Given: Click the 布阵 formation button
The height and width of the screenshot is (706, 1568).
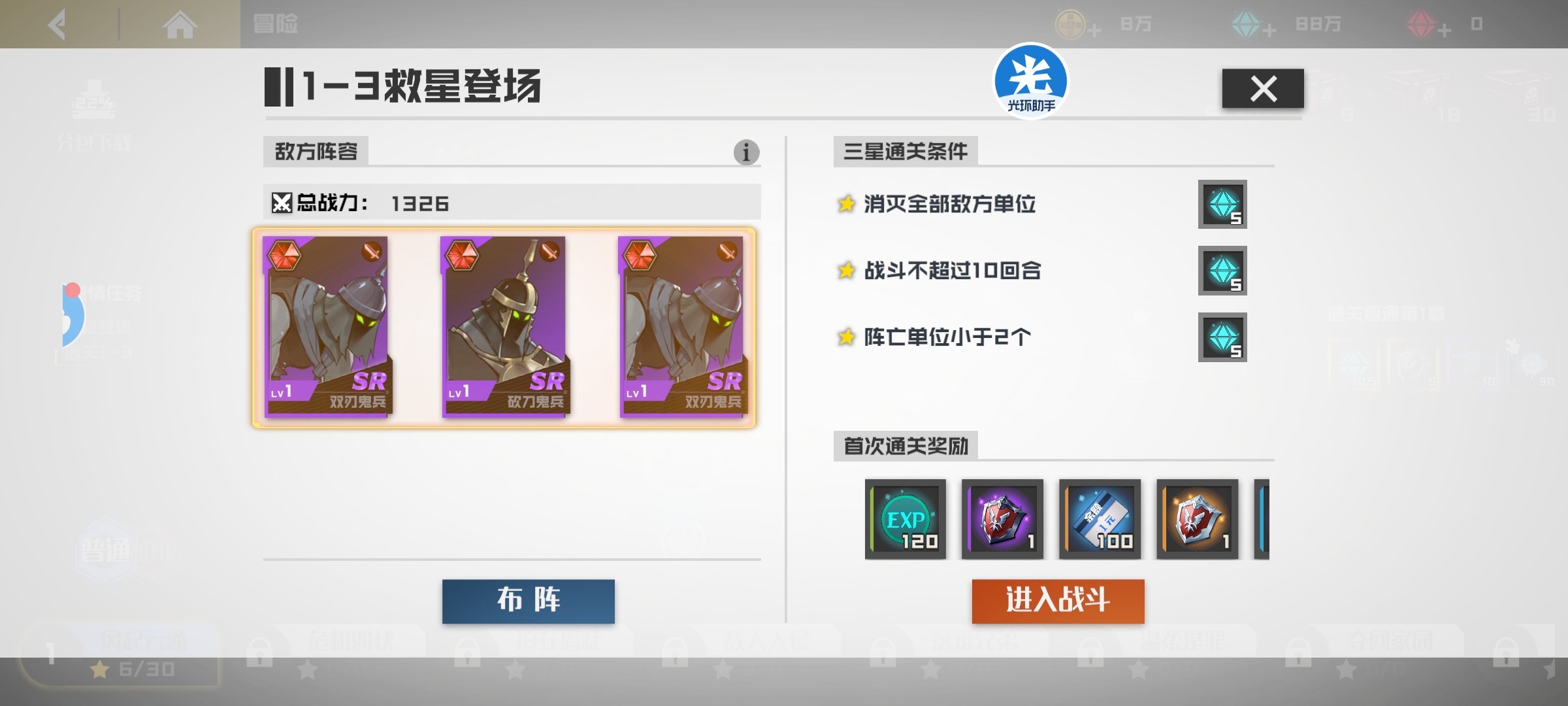Looking at the screenshot, I should [x=529, y=601].
